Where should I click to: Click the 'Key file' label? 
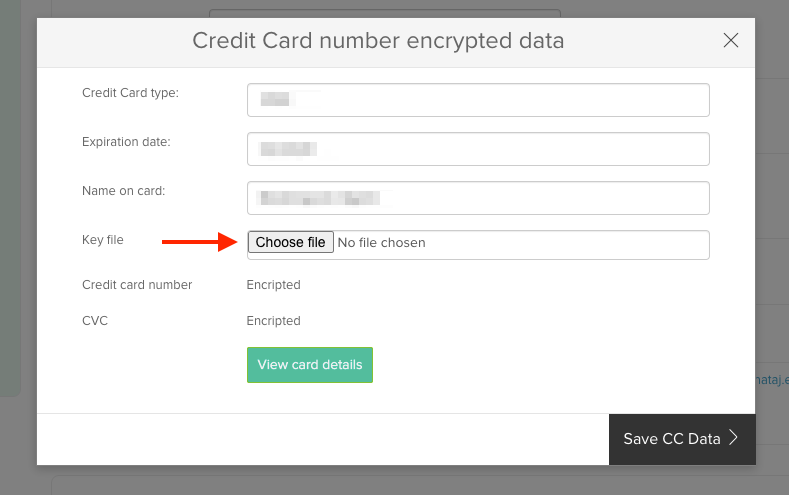point(102,240)
